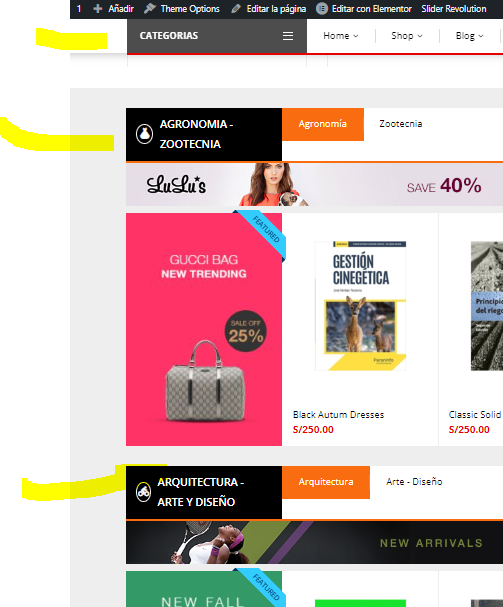Click the Agronomia - Zootecnia section icon

point(144,134)
